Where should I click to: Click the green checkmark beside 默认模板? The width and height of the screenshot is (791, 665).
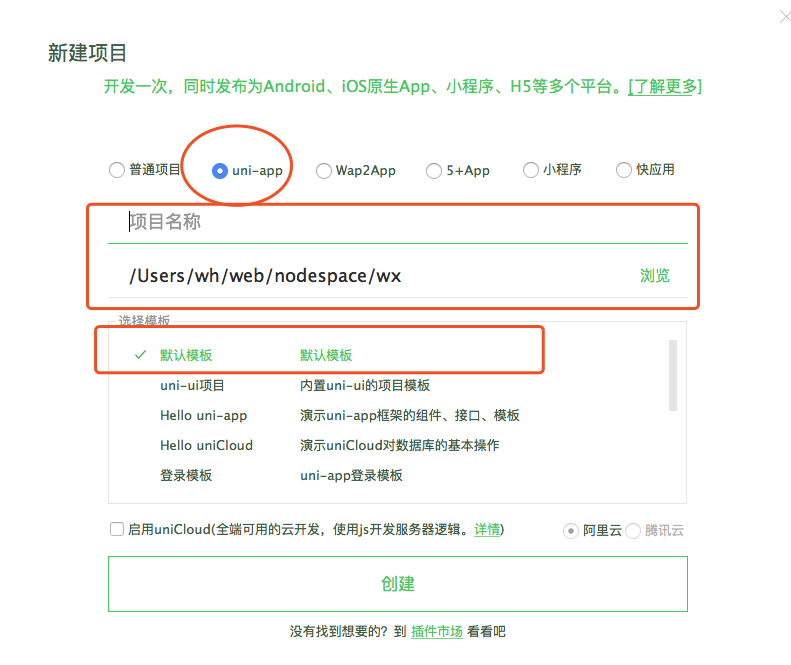pyautogui.click(x=140, y=355)
